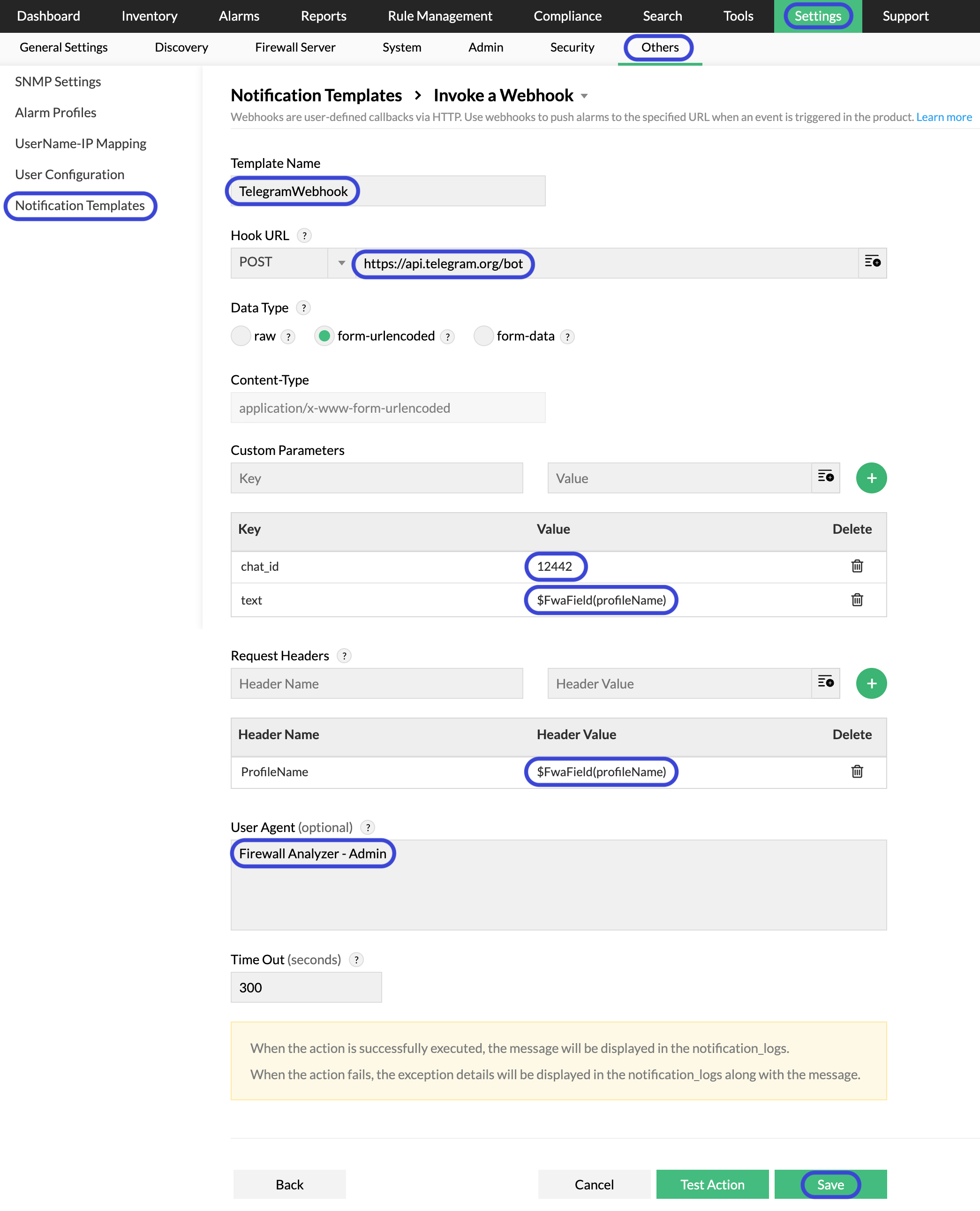
Task: Click the Hook URL variable insert icon
Action: (872, 263)
